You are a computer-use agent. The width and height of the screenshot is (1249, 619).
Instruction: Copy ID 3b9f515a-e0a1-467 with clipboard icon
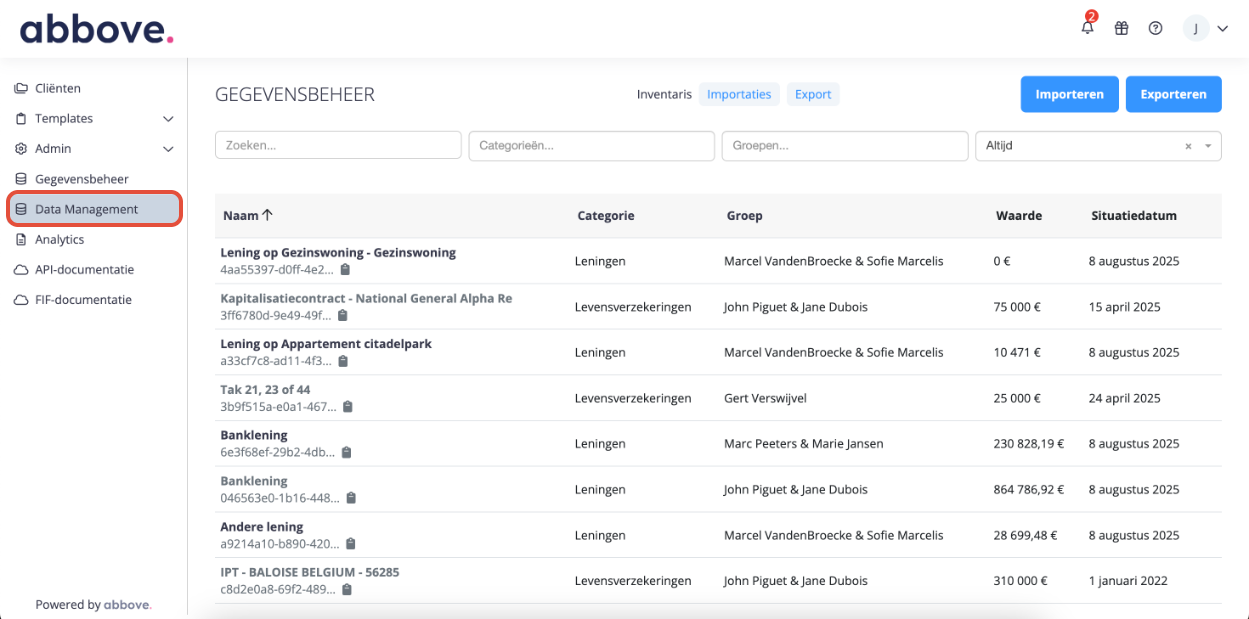[x=348, y=407]
